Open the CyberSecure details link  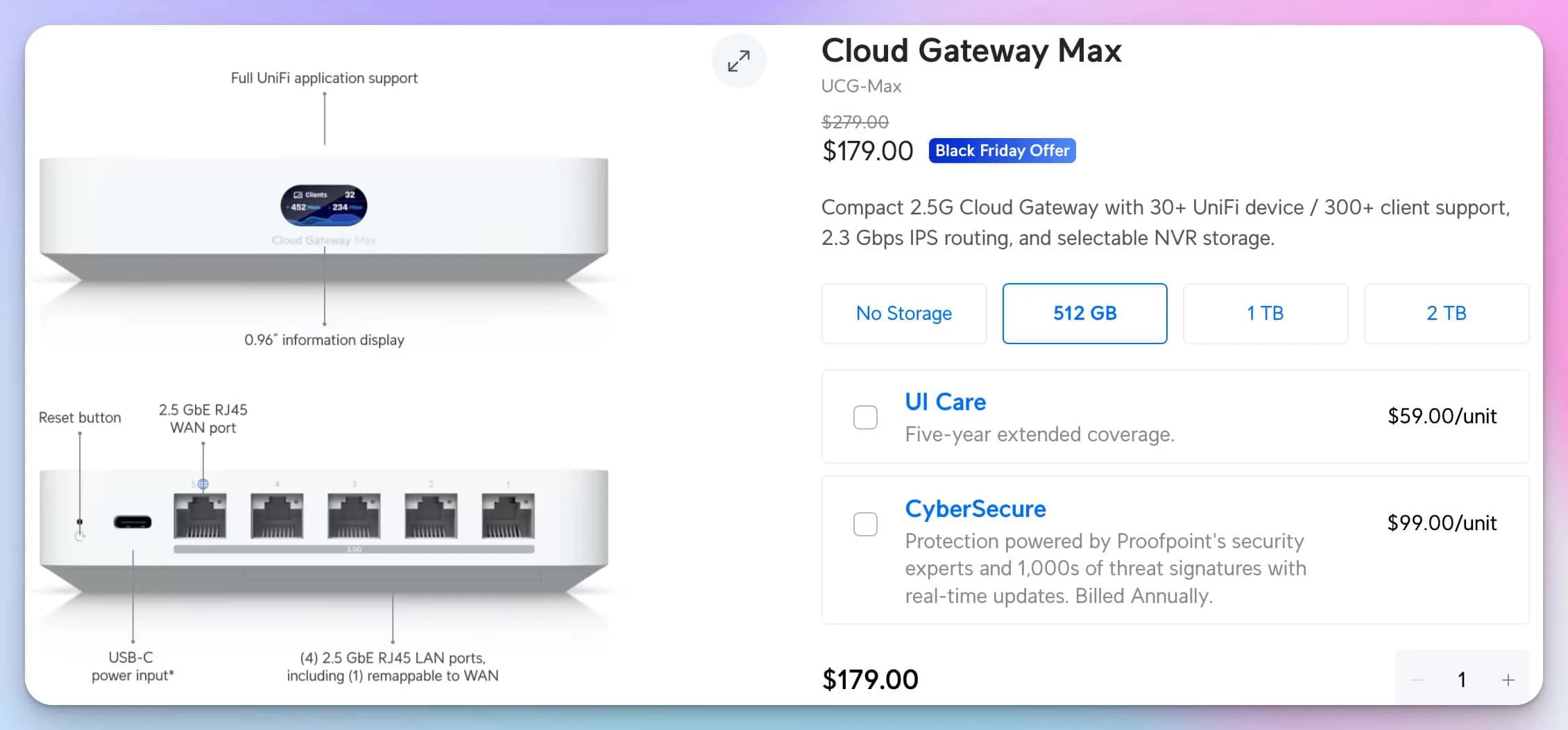(975, 509)
